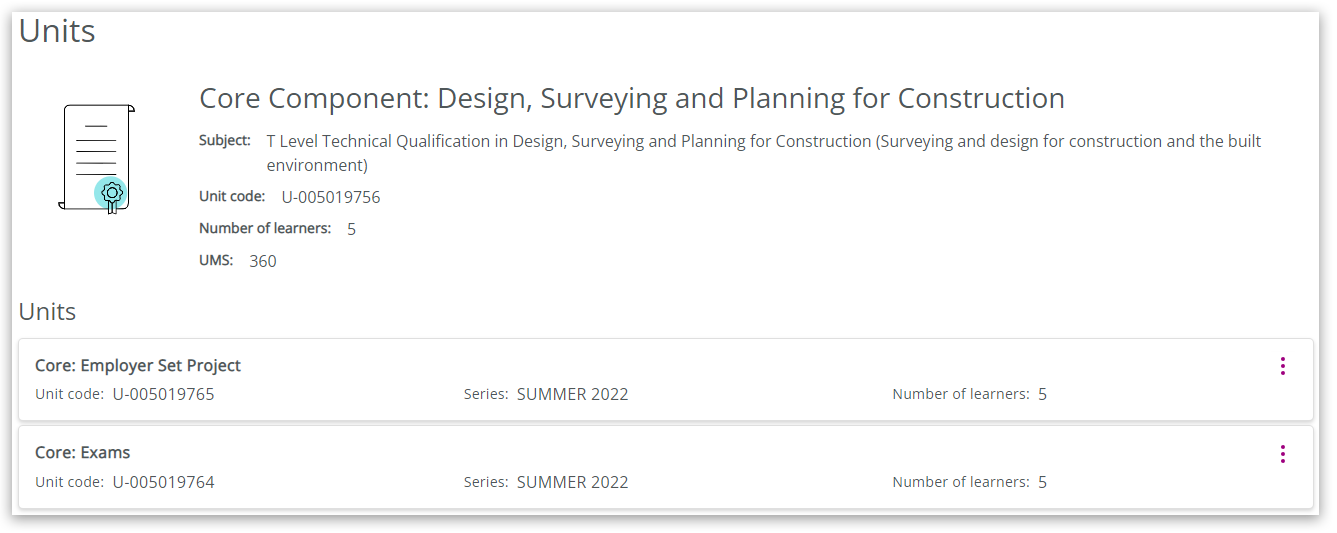Click SUMMER 2022 series in Employer Set Project
Image resolution: width=1337 pixels, height=533 pixels.
coord(572,394)
